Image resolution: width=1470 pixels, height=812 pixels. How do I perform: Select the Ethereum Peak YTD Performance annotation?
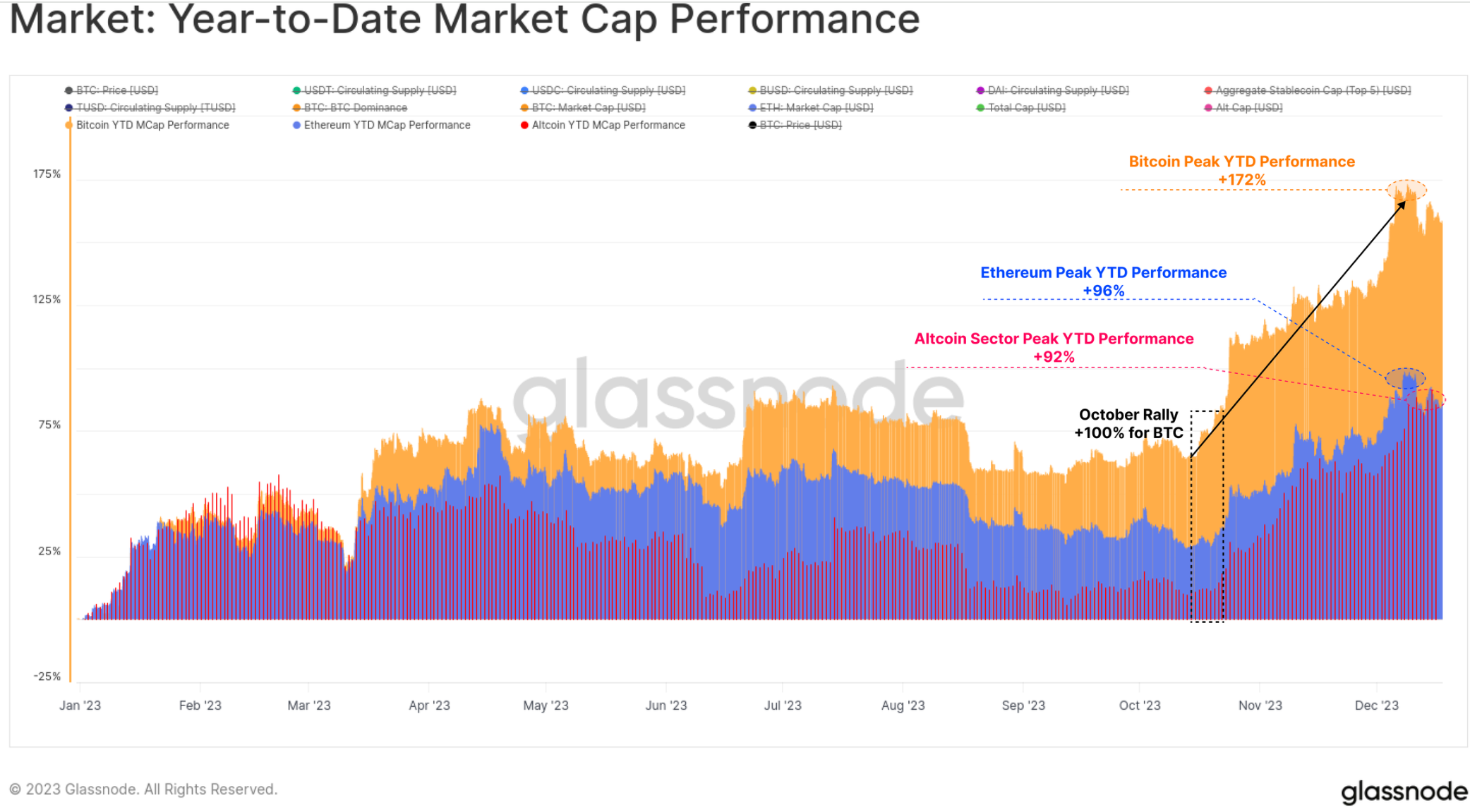[1103, 281]
